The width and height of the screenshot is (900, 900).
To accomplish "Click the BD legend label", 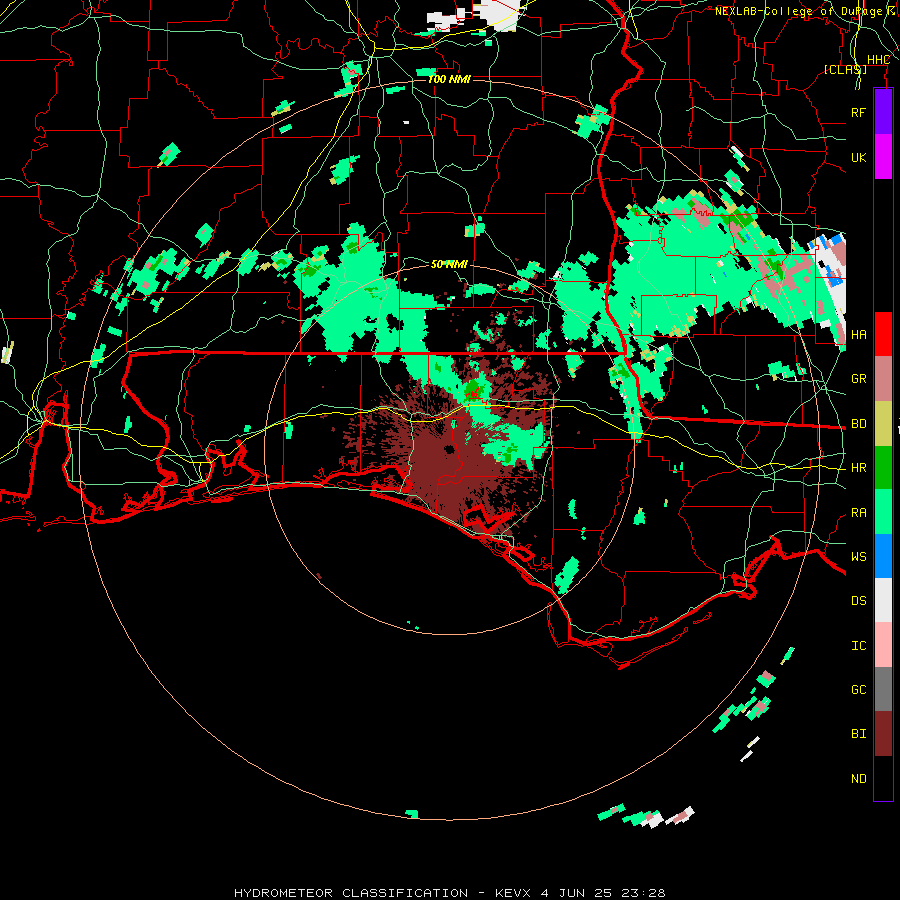I will point(859,424).
